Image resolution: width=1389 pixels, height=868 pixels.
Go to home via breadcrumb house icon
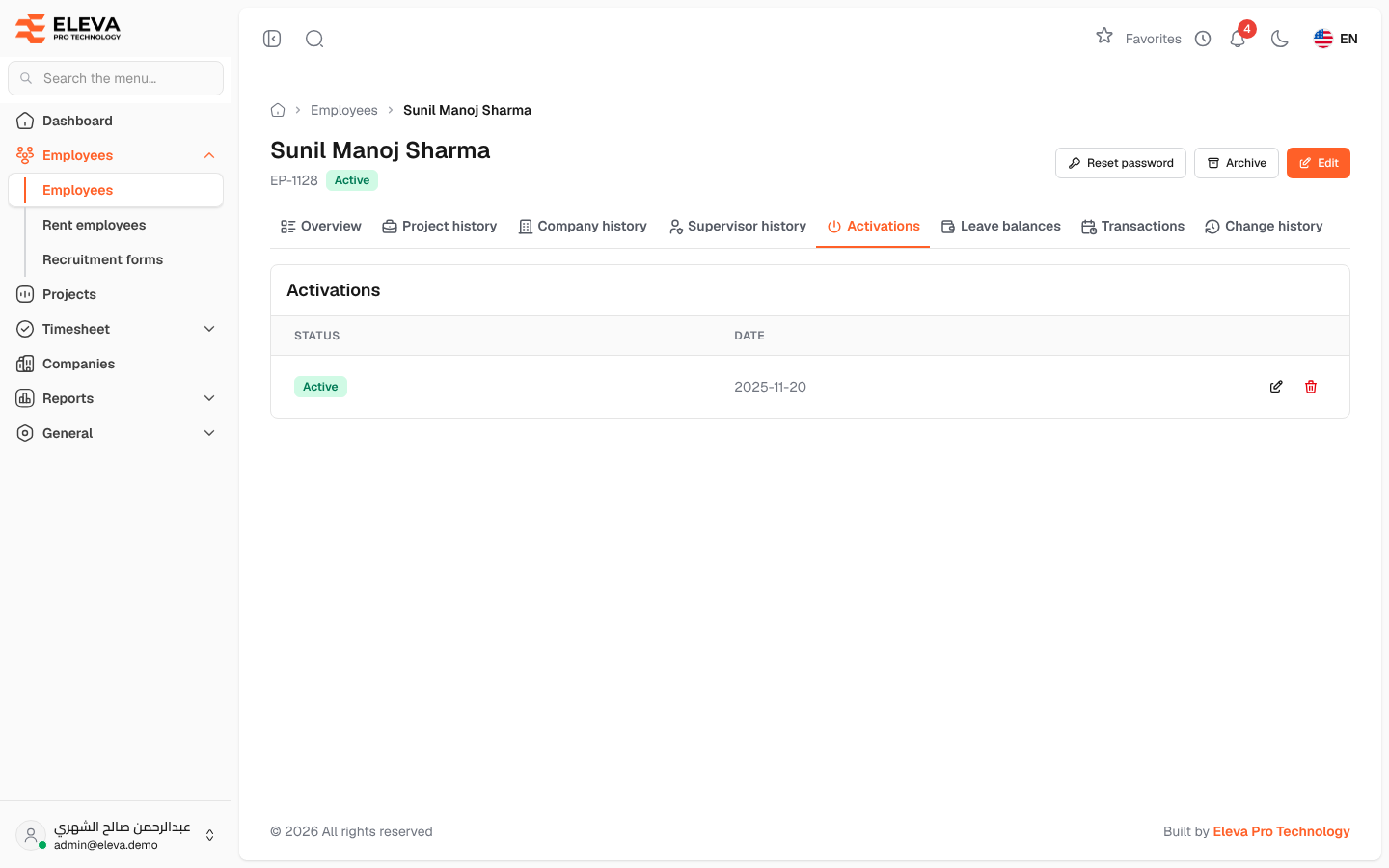(278, 110)
